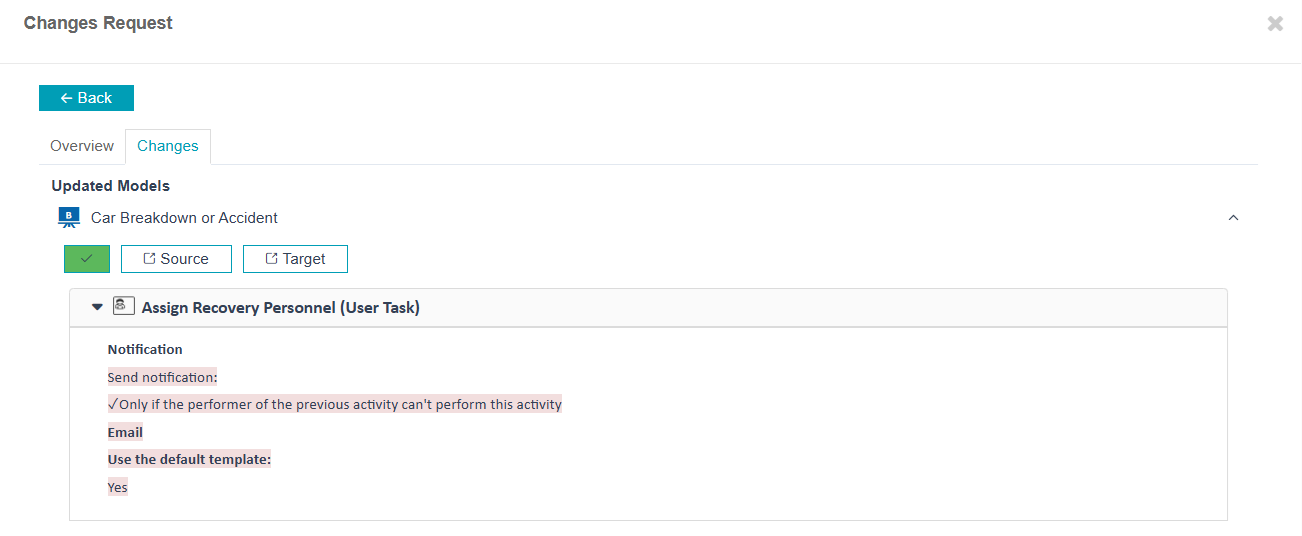This screenshot has height=536, width=1302.
Task: Click the highlighted 'Yes' value
Action: pyautogui.click(x=118, y=488)
